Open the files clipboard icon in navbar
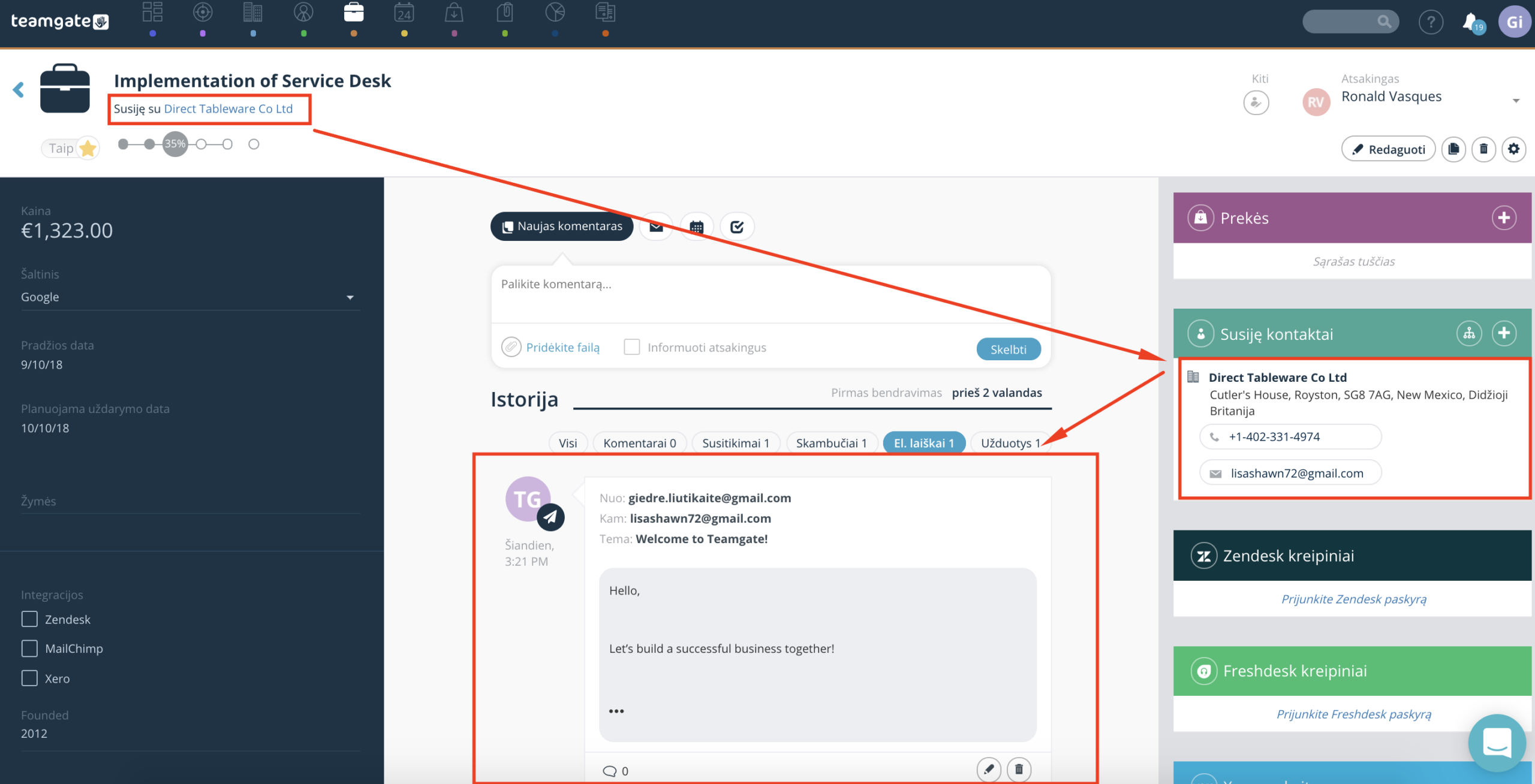 [x=505, y=12]
